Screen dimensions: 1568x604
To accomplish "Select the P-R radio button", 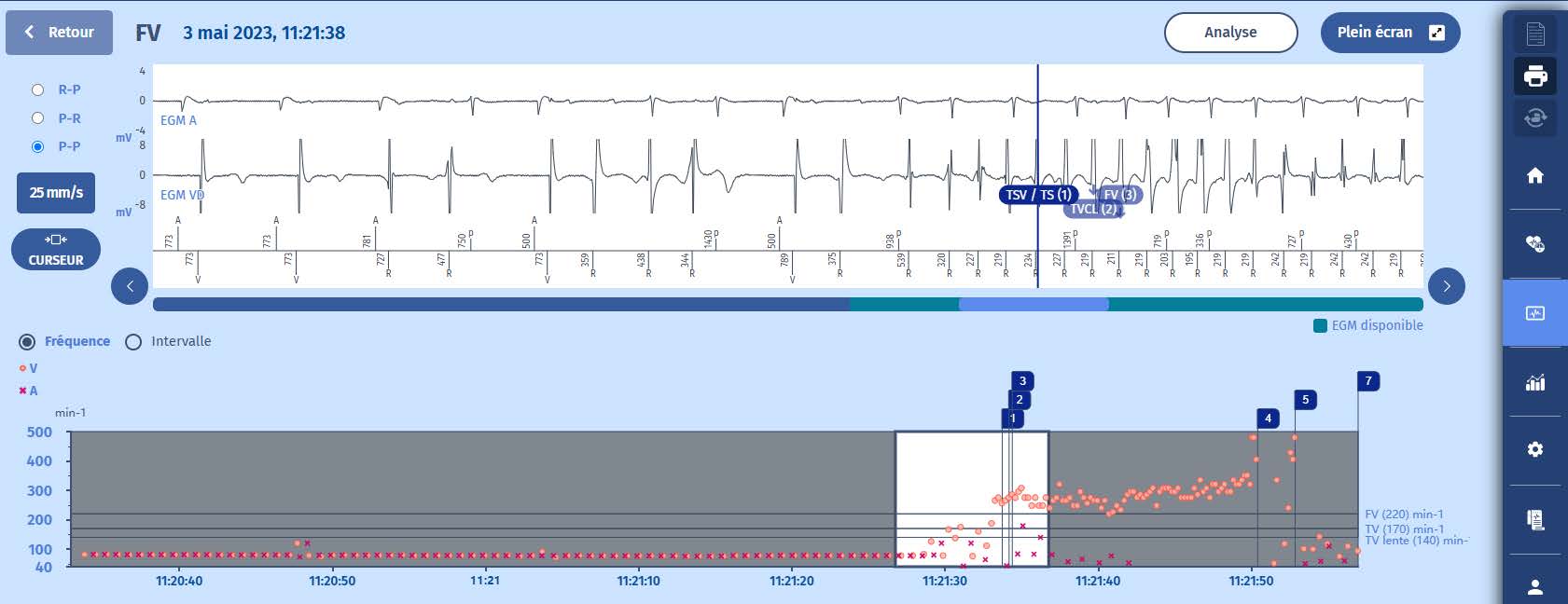I will [x=38, y=118].
